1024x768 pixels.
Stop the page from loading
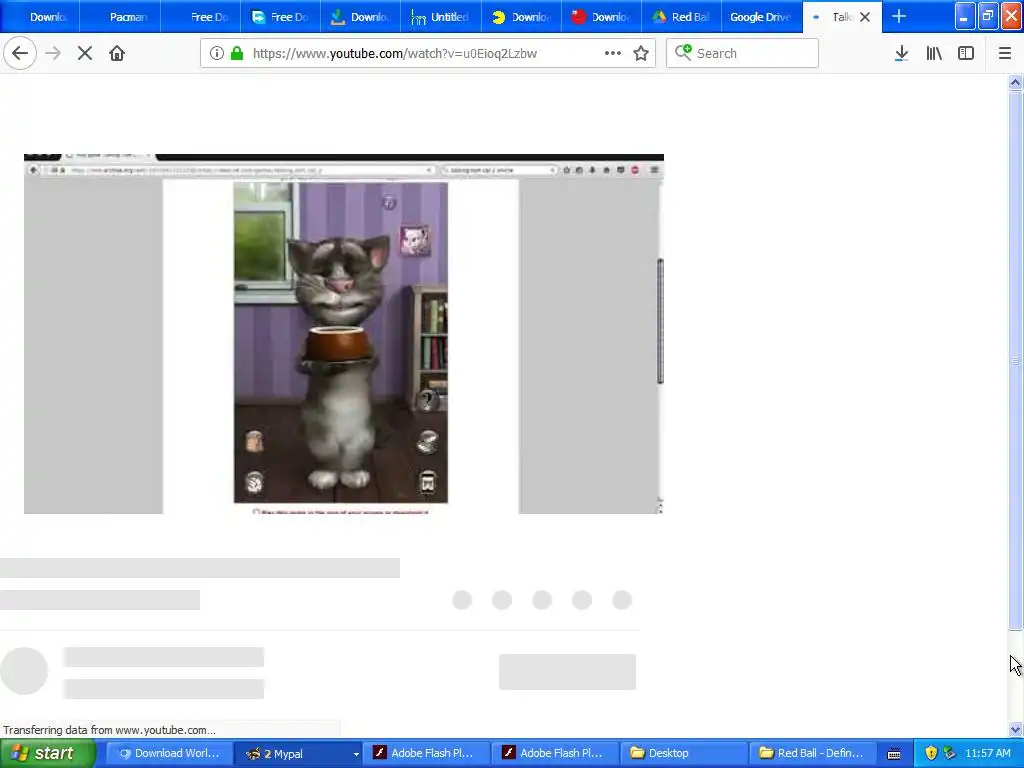[x=85, y=53]
